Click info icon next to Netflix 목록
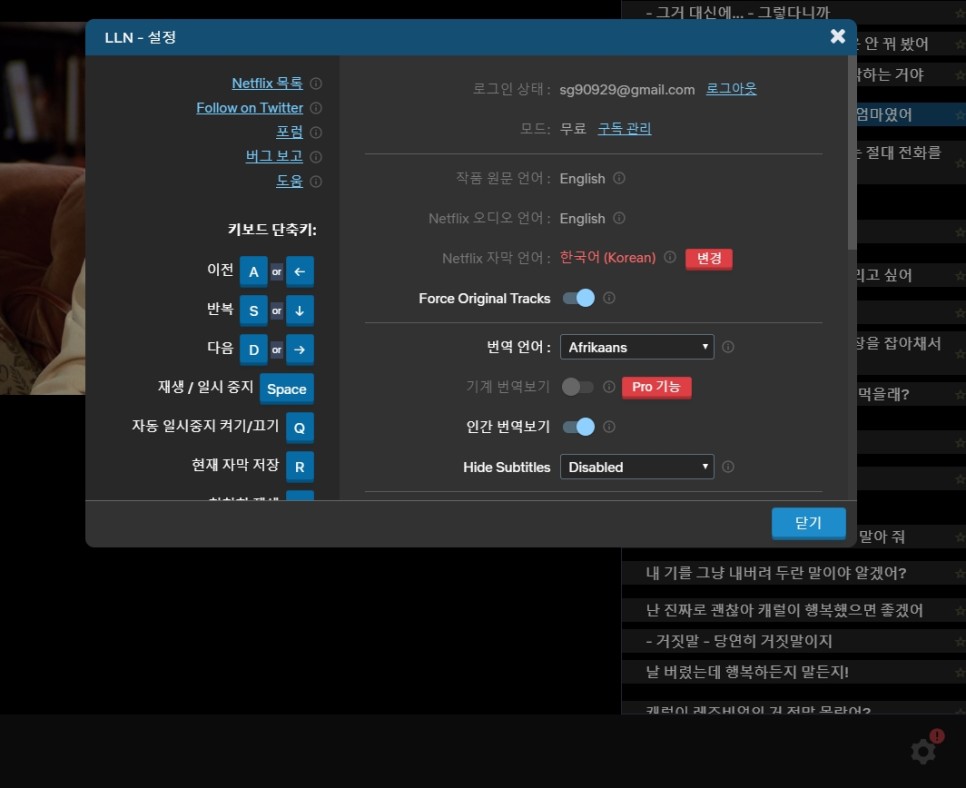The height and width of the screenshot is (788, 966). tap(316, 83)
